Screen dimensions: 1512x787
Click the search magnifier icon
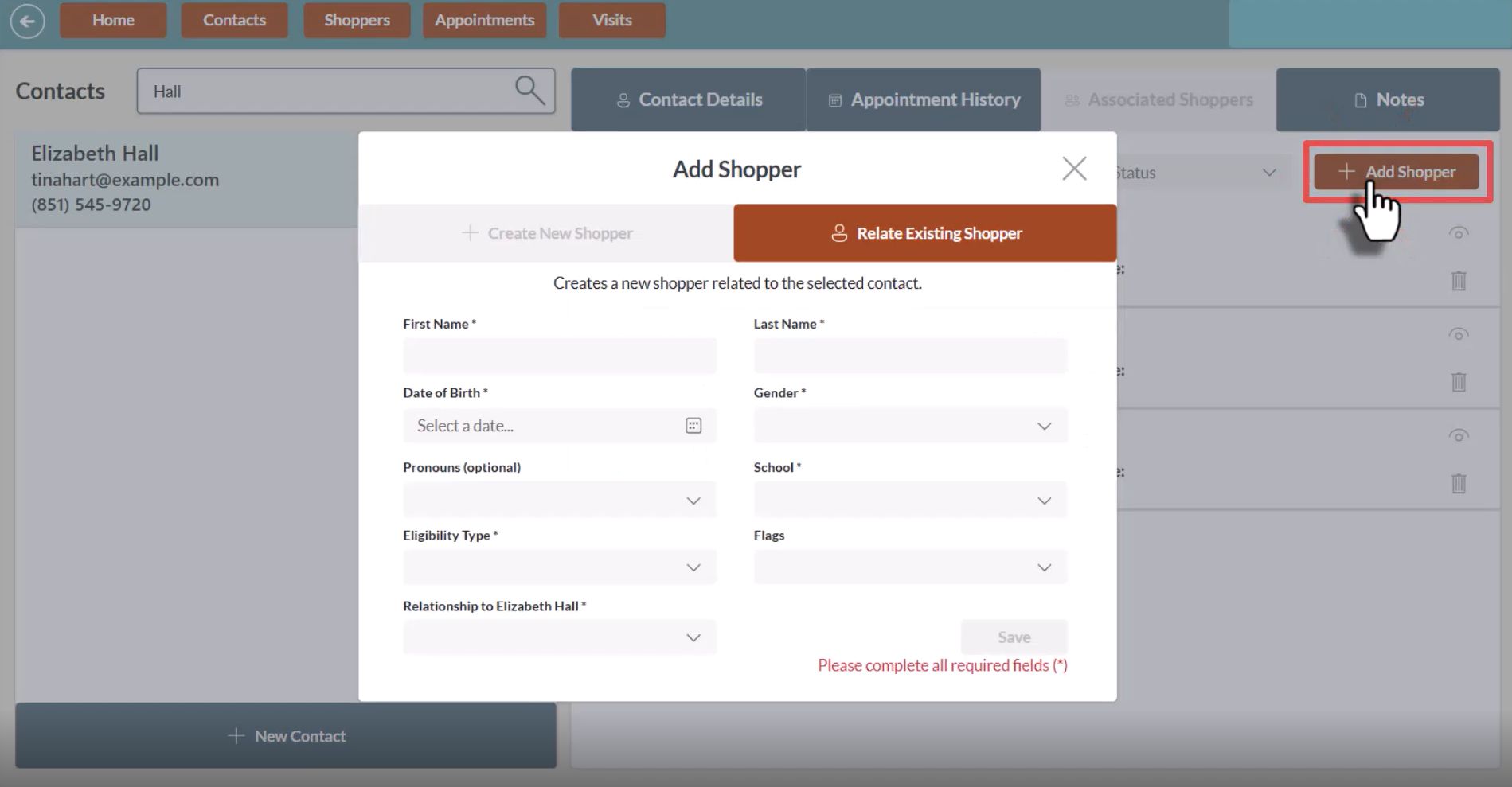529,91
